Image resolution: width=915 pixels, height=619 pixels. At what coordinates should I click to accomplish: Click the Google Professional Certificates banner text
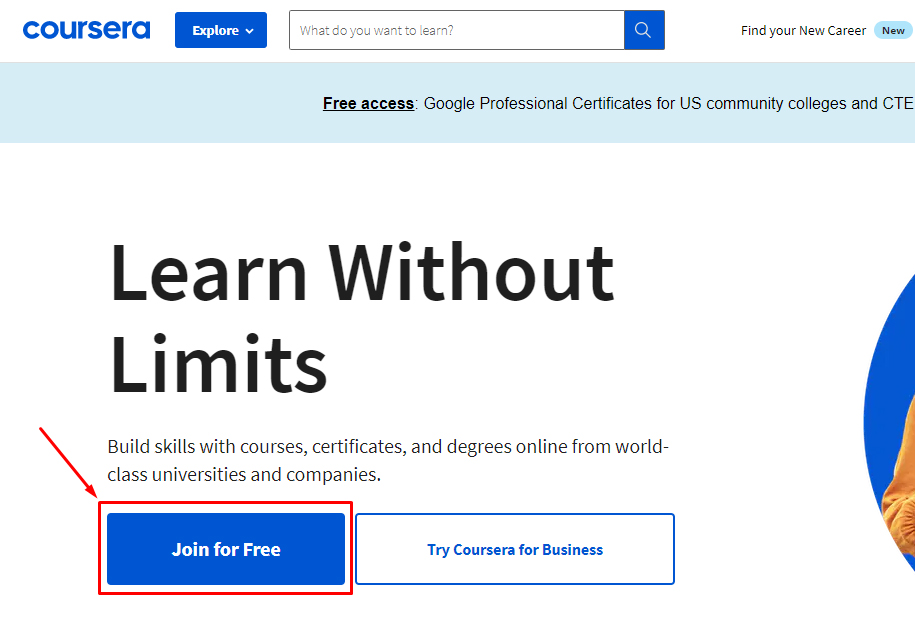[548, 103]
